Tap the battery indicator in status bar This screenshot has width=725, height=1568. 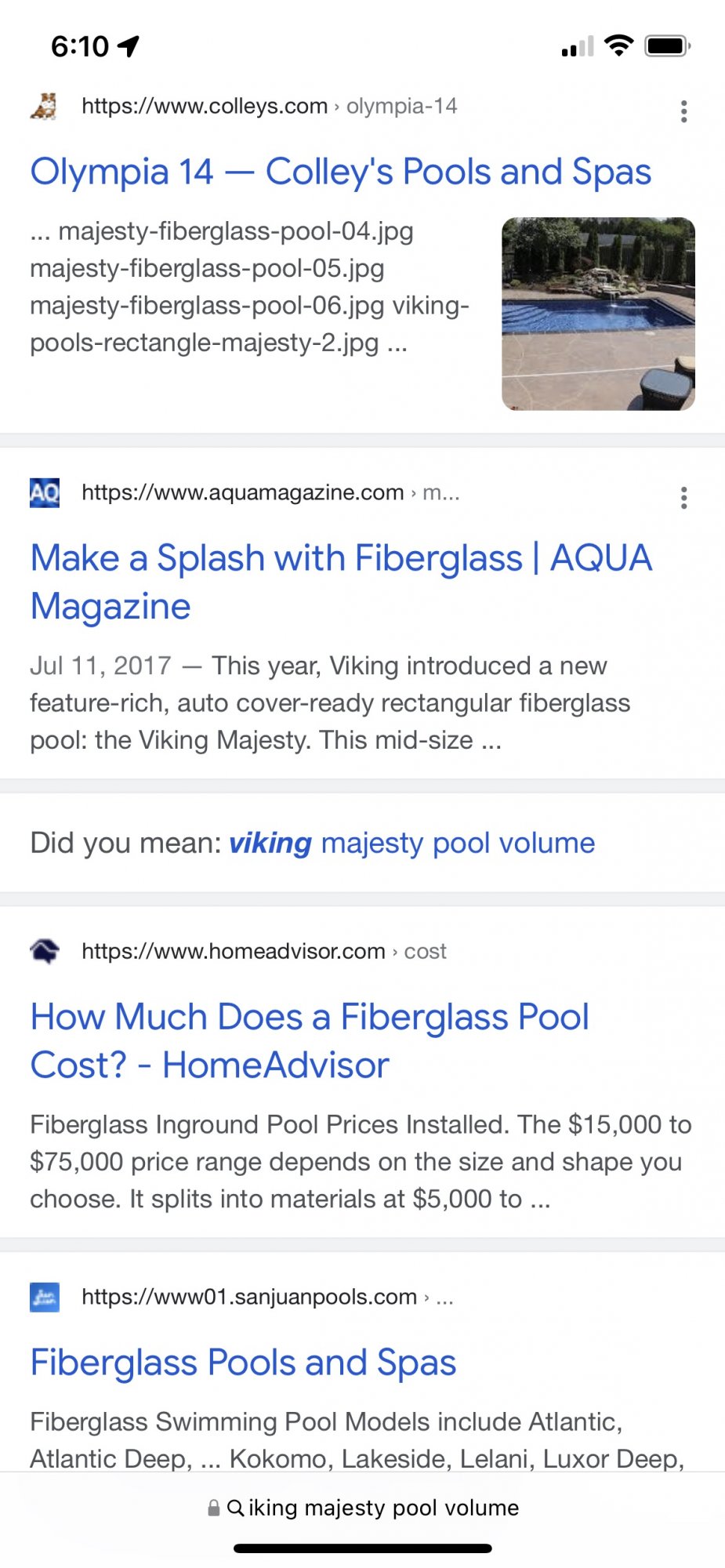[668, 46]
